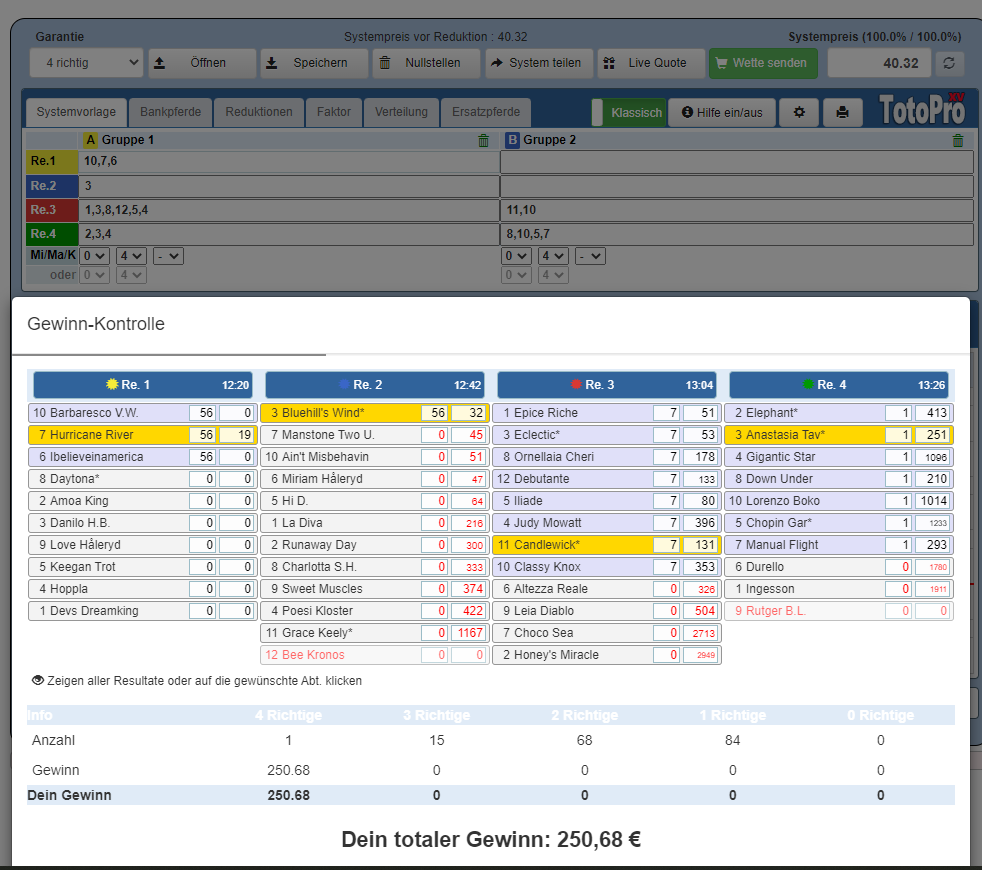Open the Garantie dropdown showing 4 richtig
The height and width of the screenshot is (870, 982).
click(x=86, y=63)
